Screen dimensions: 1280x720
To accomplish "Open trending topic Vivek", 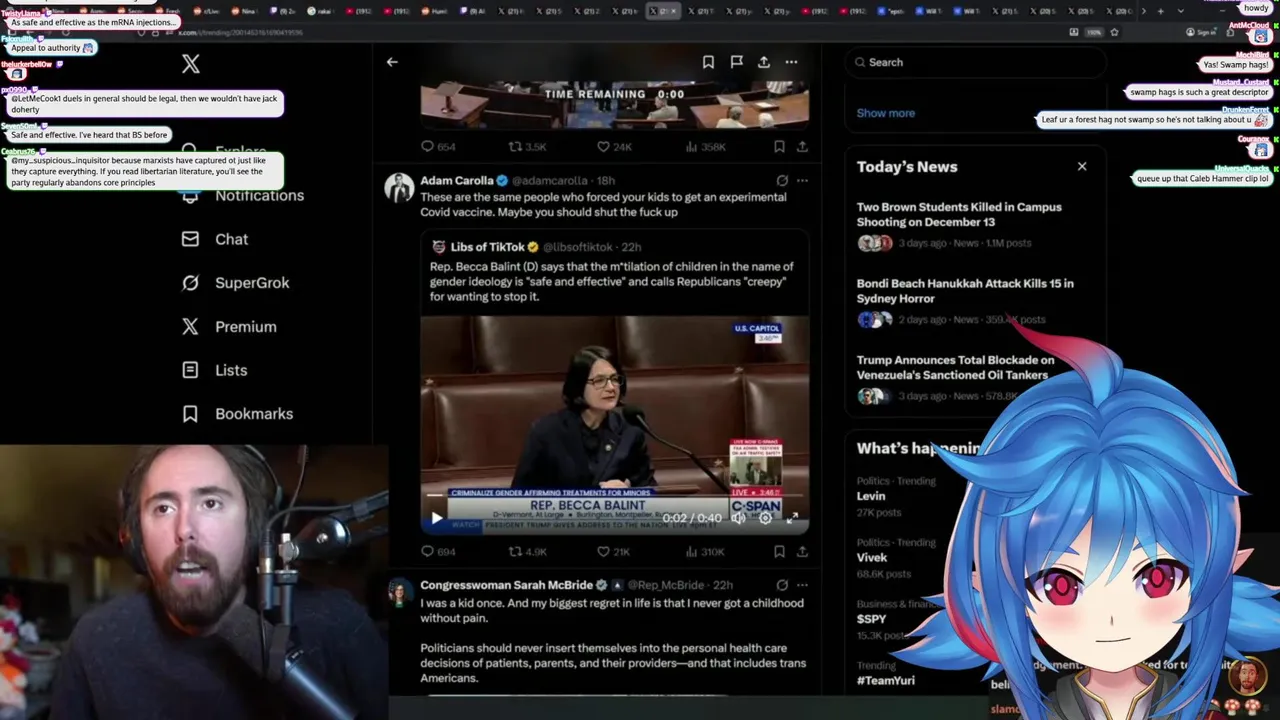I will [872, 558].
